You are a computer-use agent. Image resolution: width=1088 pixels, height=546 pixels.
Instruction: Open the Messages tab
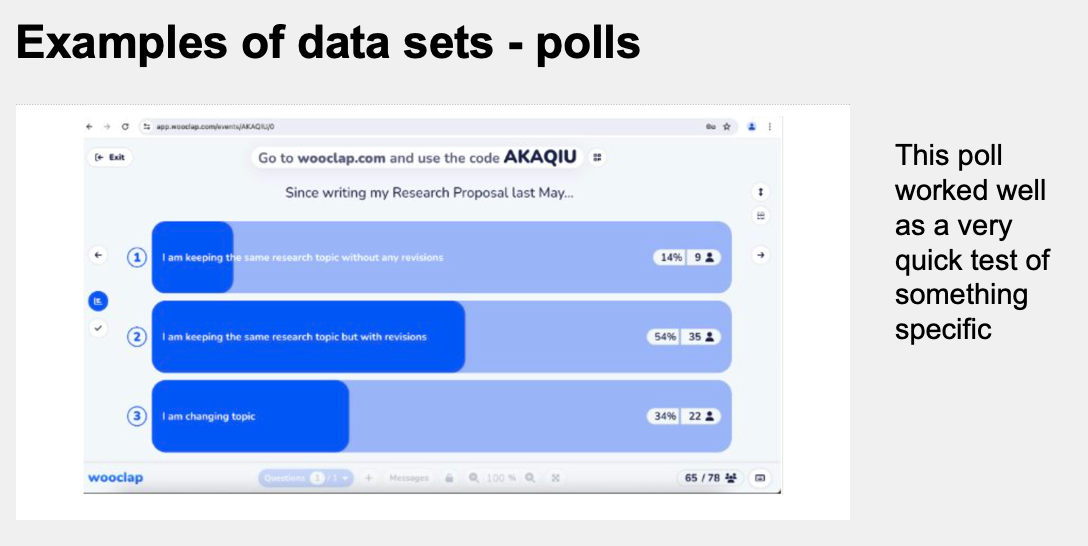point(409,478)
